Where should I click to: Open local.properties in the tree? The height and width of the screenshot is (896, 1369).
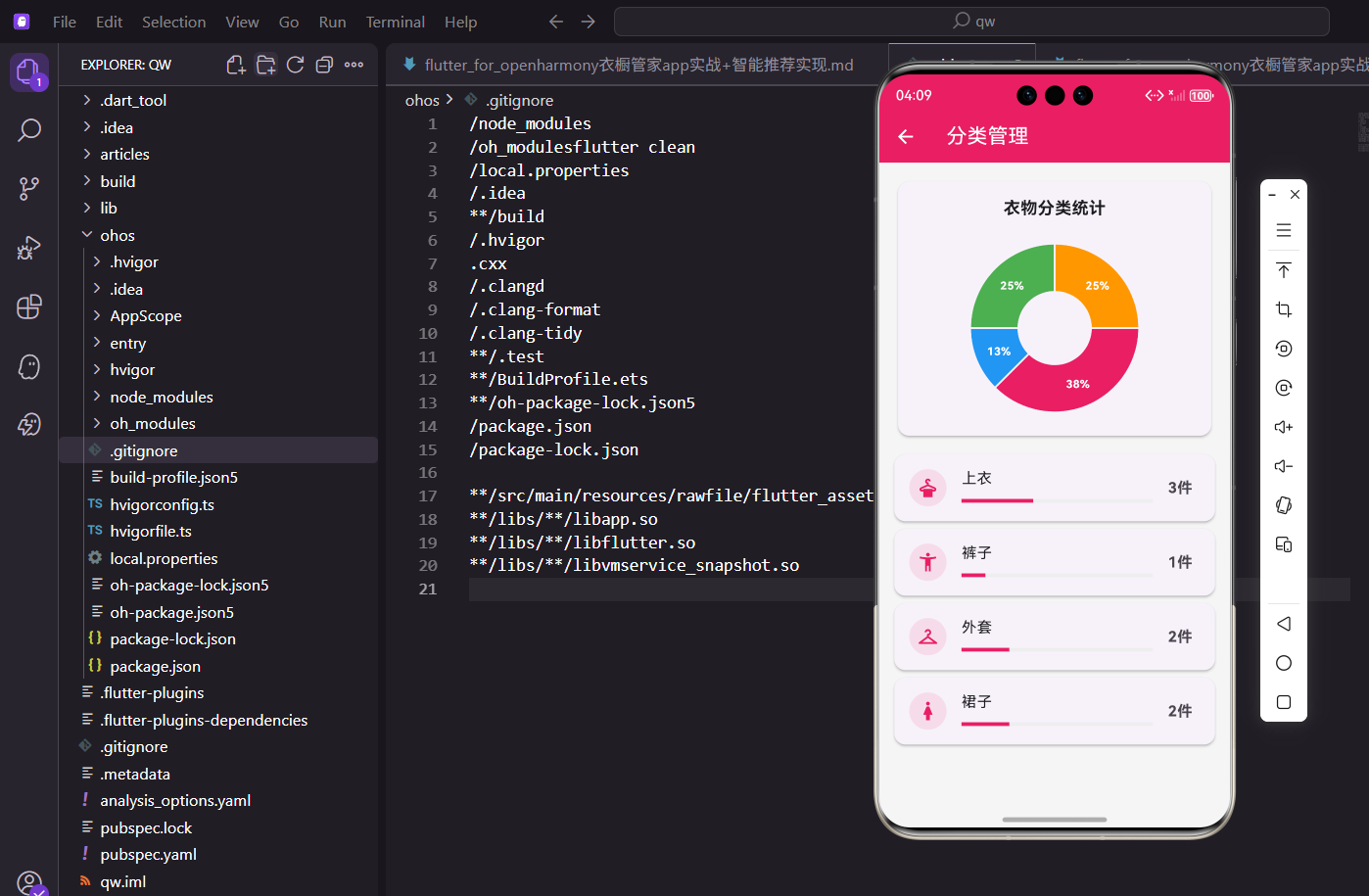(x=164, y=558)
